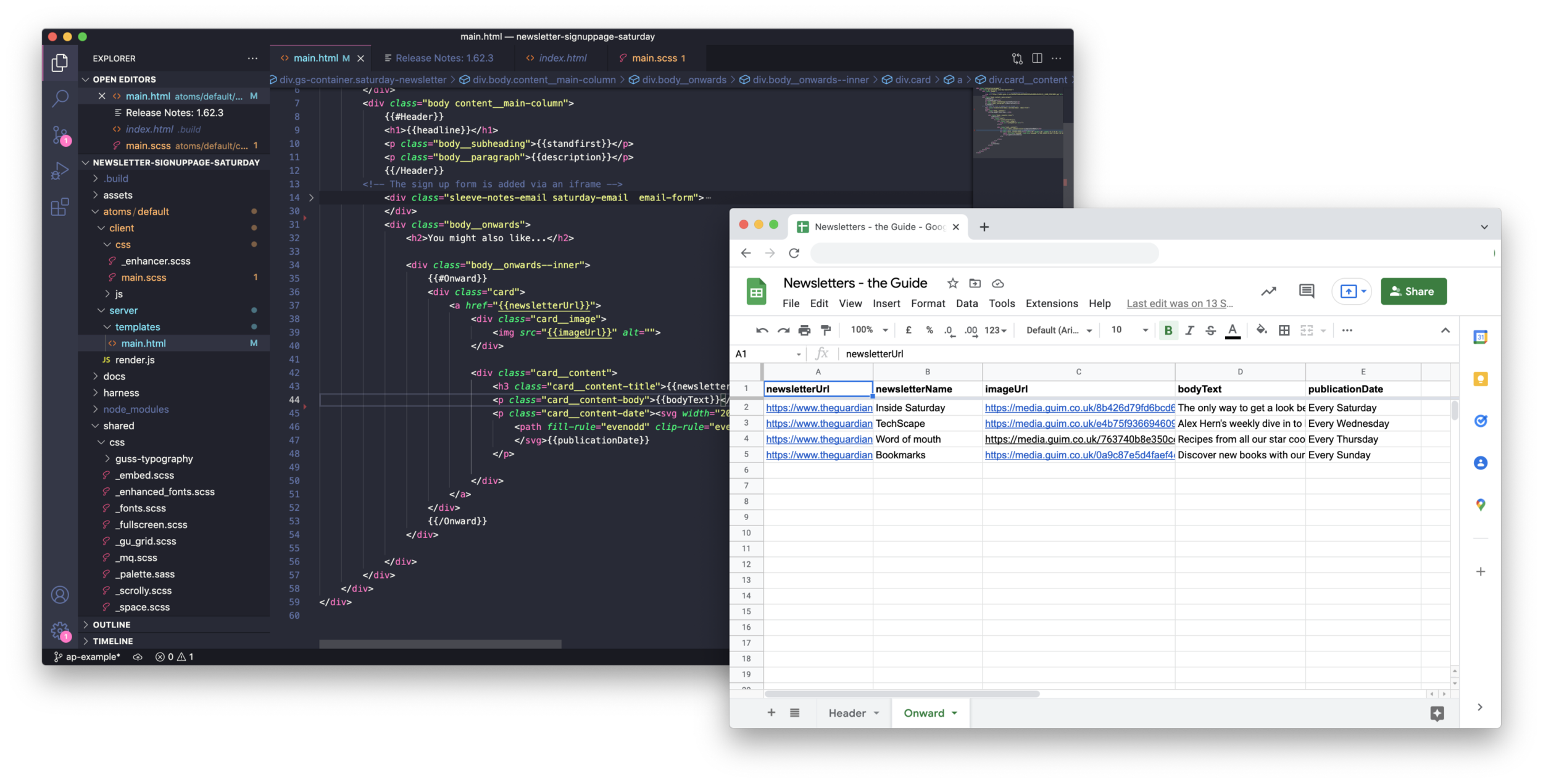Expand the OUTLINE section
Image resolution: width=1543 pixels, height=784 pixels.
click(111, 624)
